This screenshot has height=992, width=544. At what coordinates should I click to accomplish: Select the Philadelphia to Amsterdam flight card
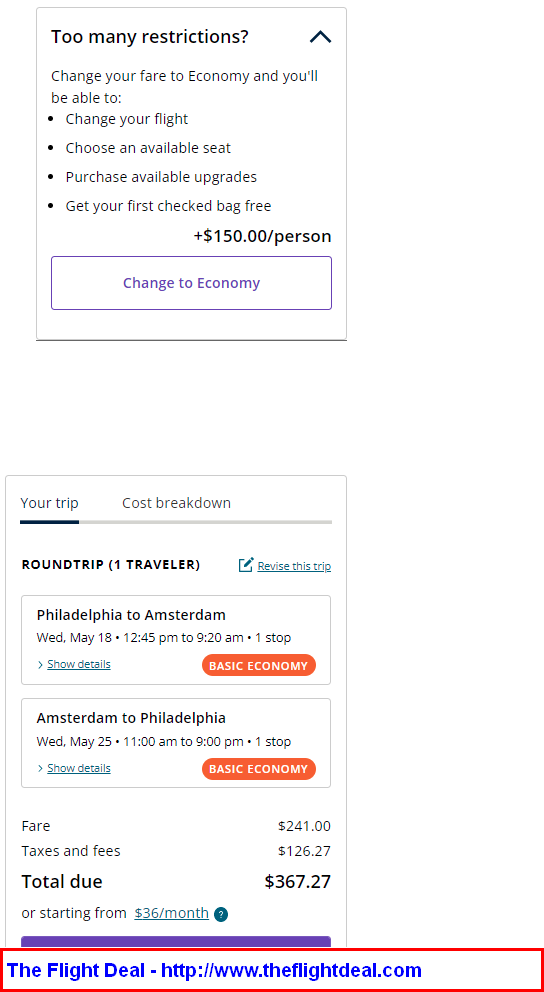click(x=176, y=640)
